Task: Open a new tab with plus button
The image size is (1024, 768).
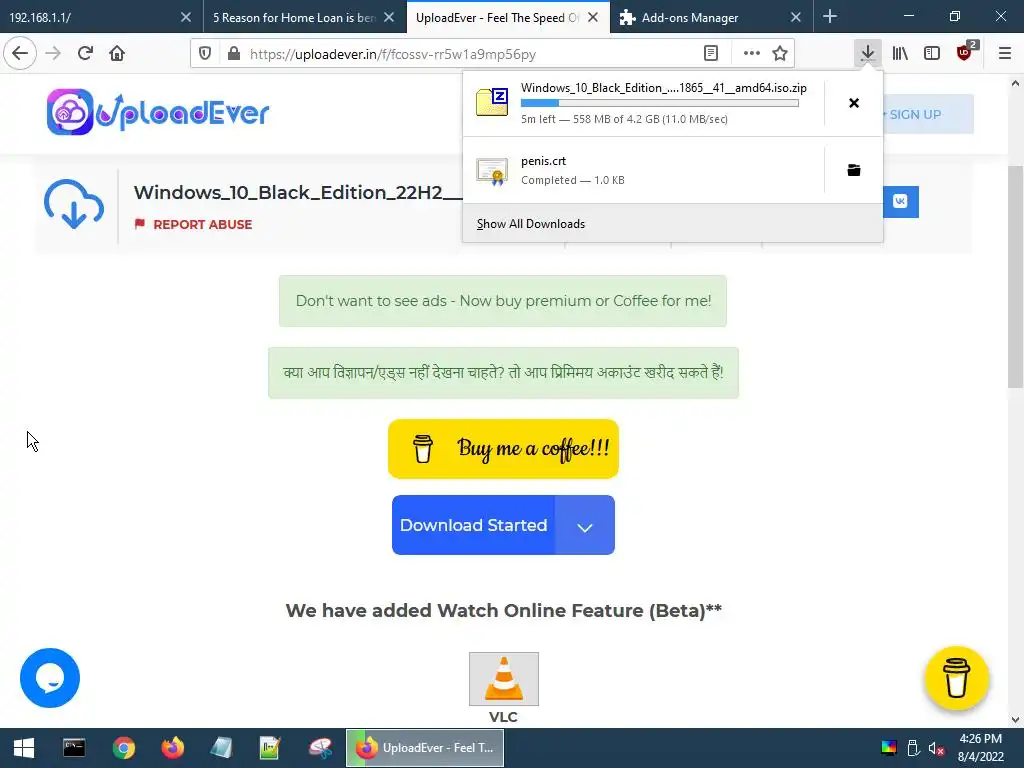Action: (x=830, y=16)
